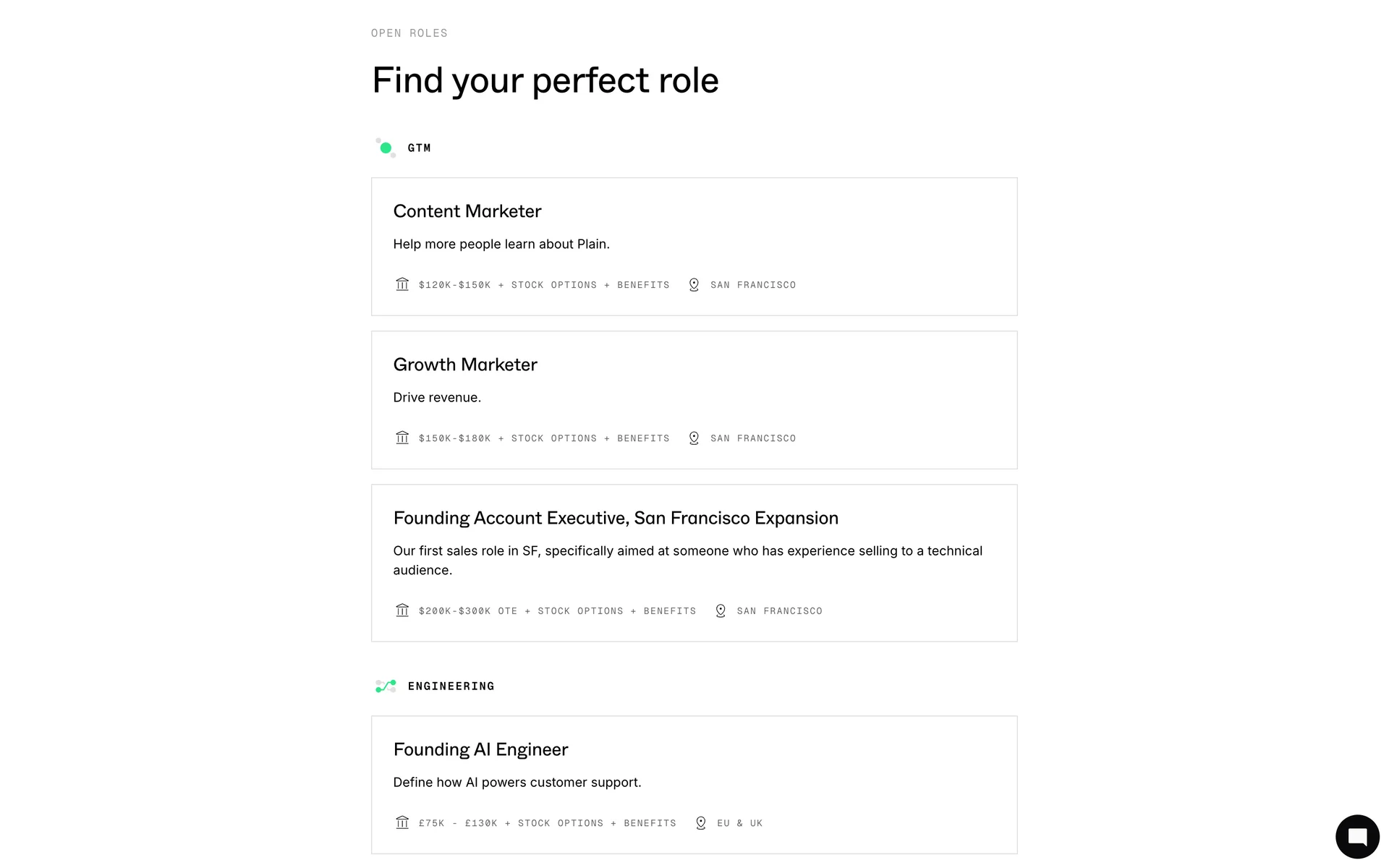This screenshot has height=868, width=1389.
Task: Click location pin icon on Growth Marketer
Action: (x=694, y=438)
